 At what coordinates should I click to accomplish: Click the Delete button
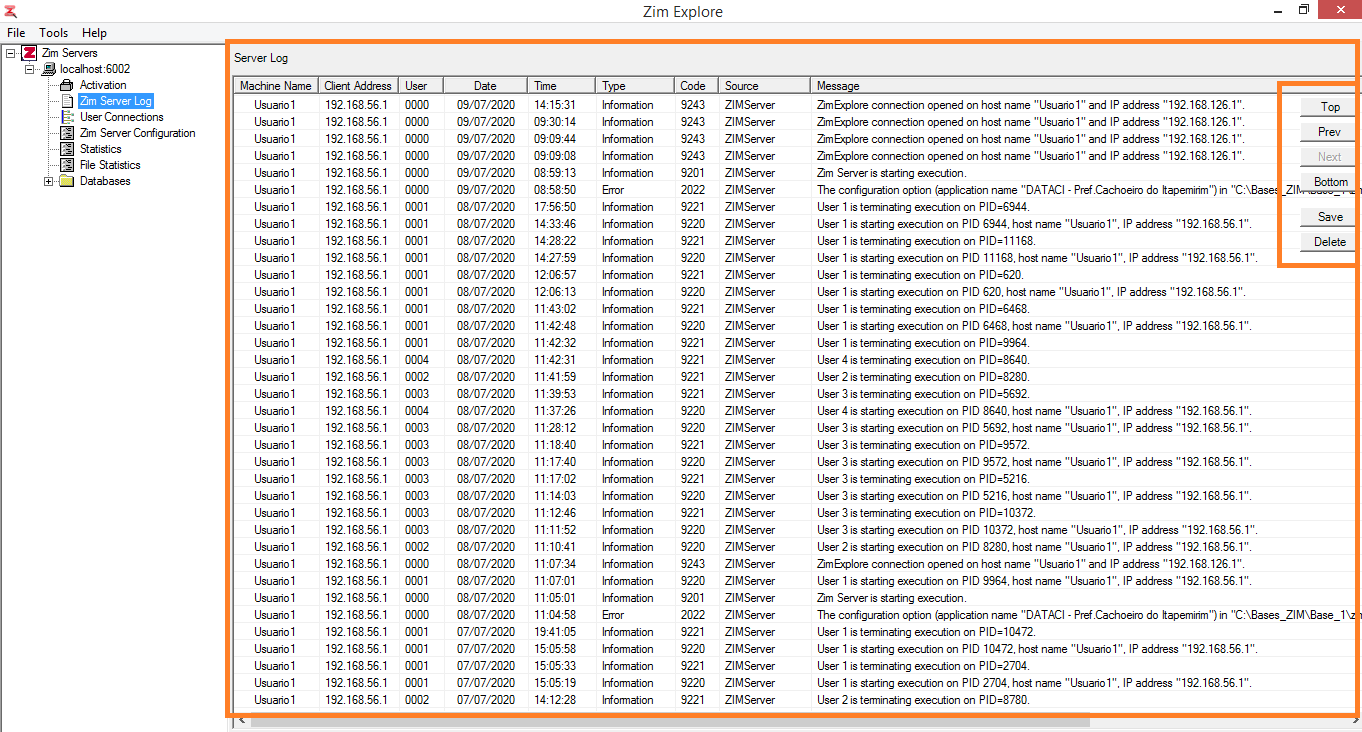(x=1329, y=242)
